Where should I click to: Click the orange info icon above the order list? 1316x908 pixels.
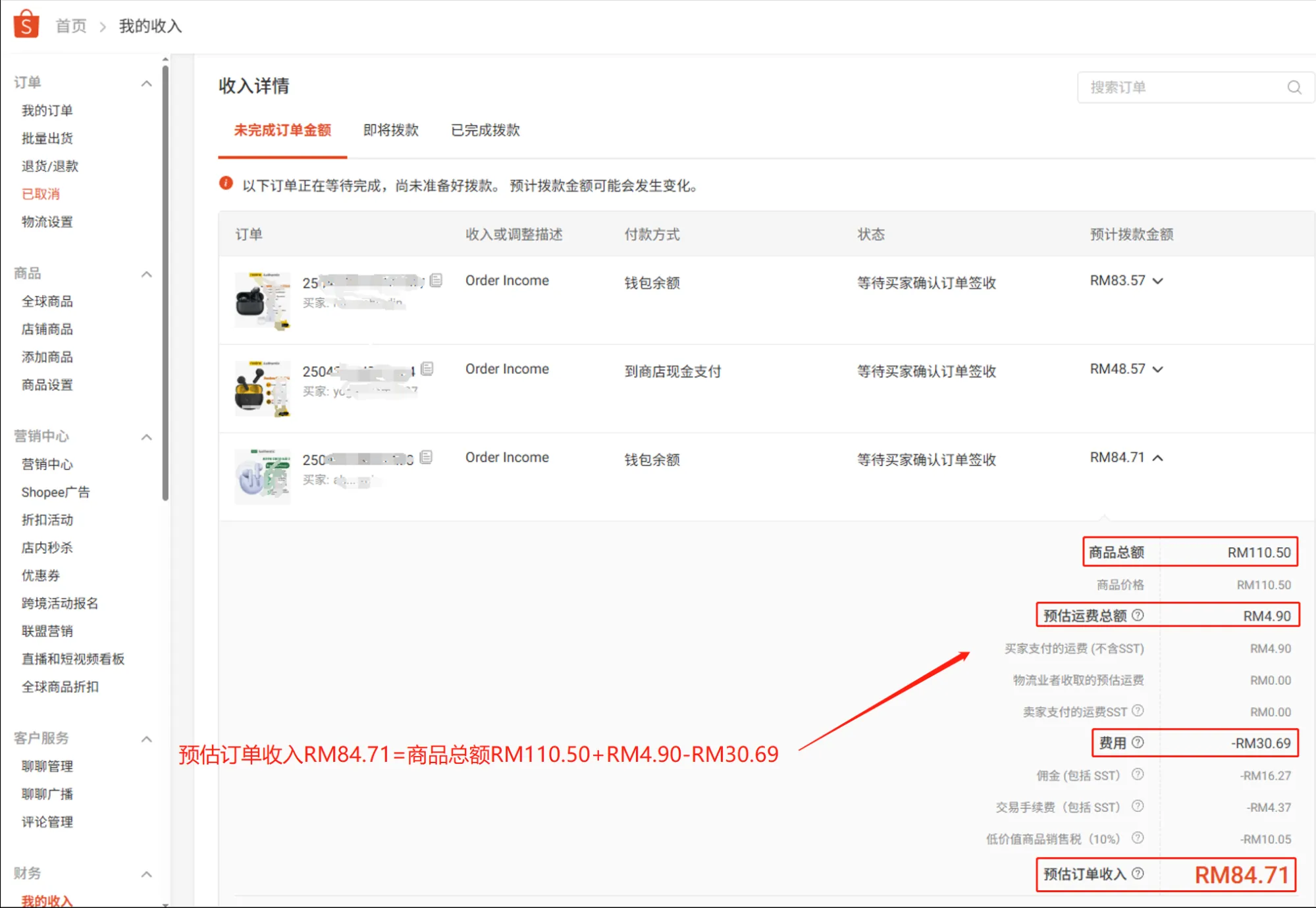pos(226,185)
